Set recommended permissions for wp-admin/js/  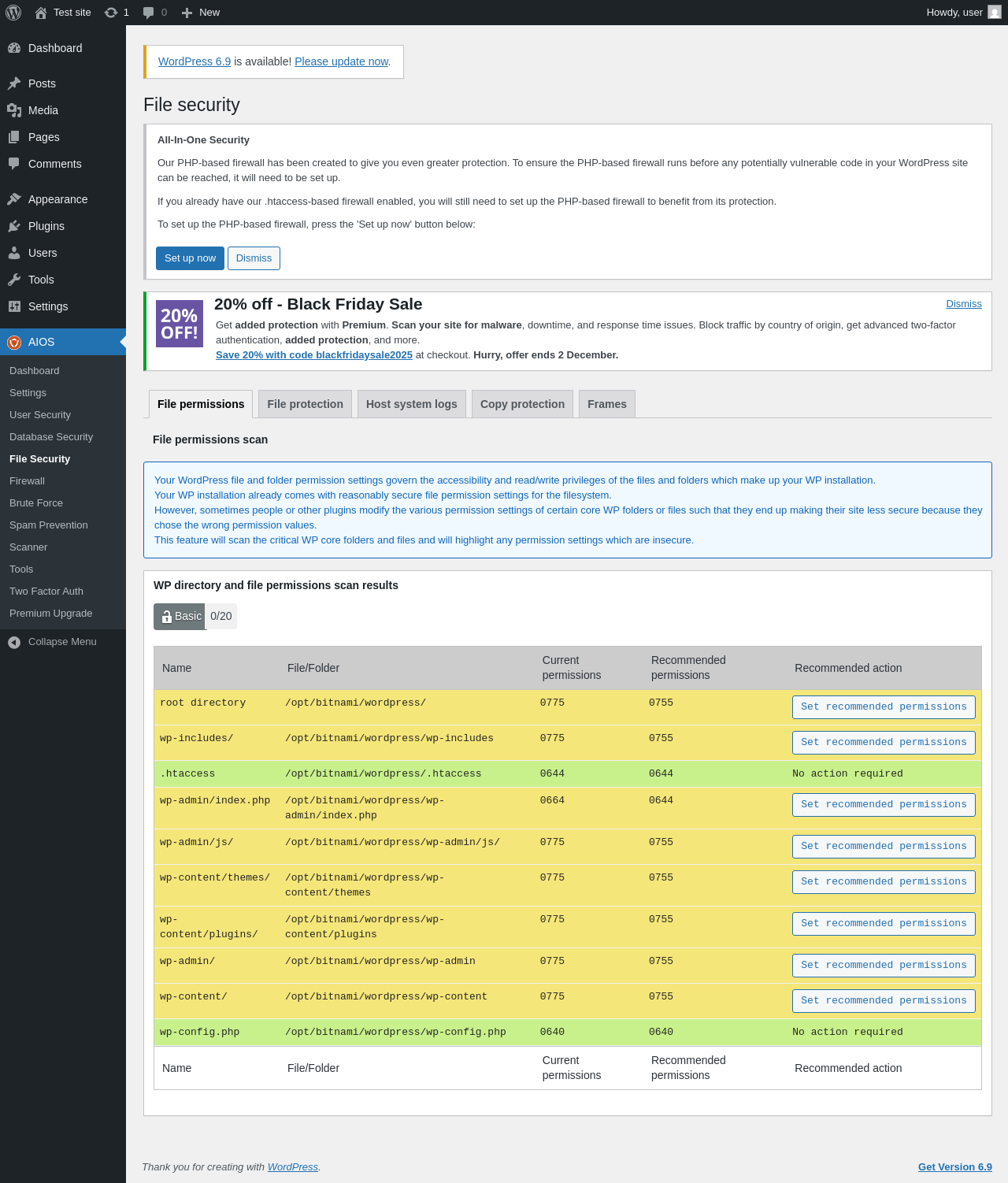coord(884,847)
